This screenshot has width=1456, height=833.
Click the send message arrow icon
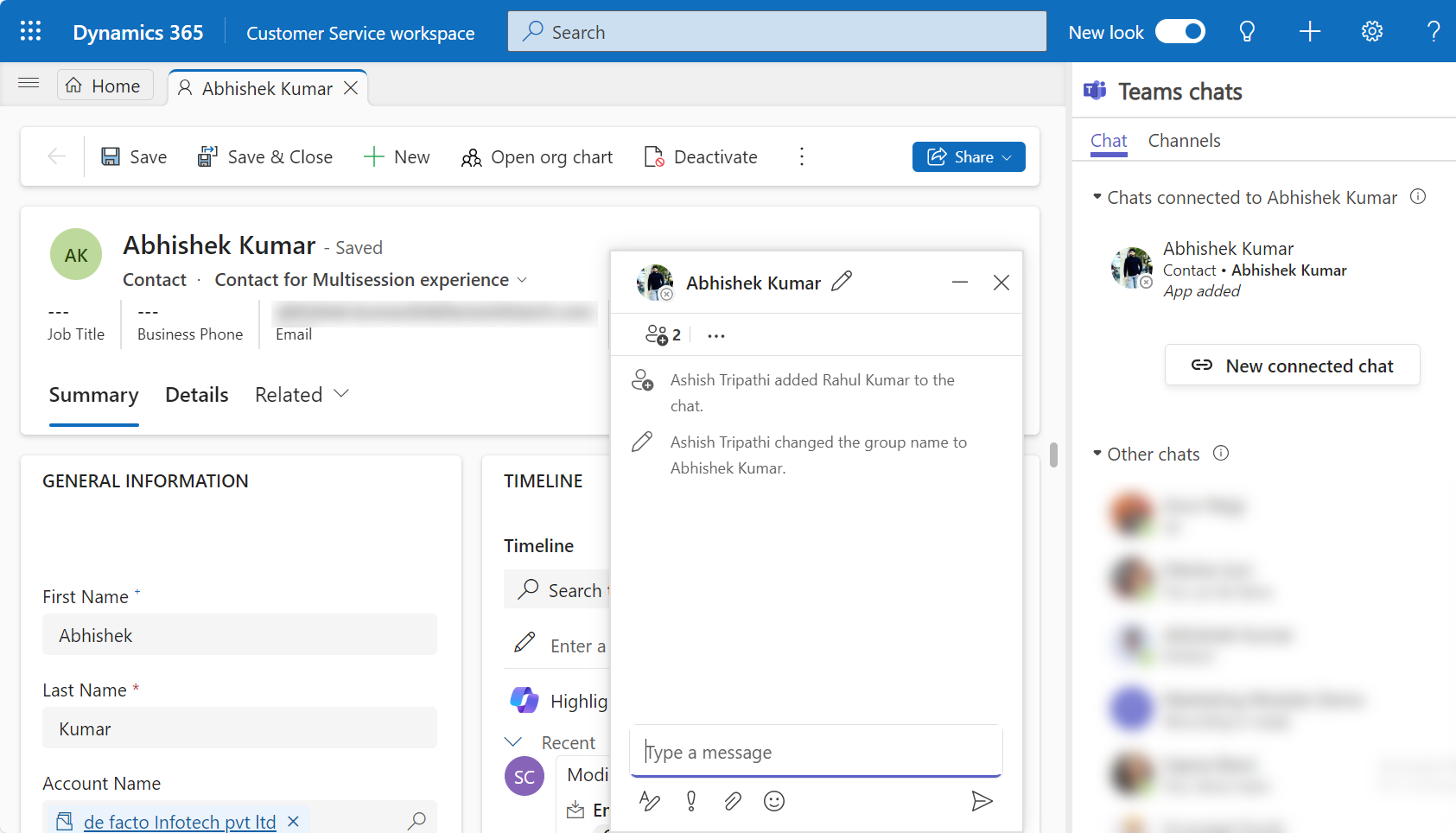pos(981,801)
